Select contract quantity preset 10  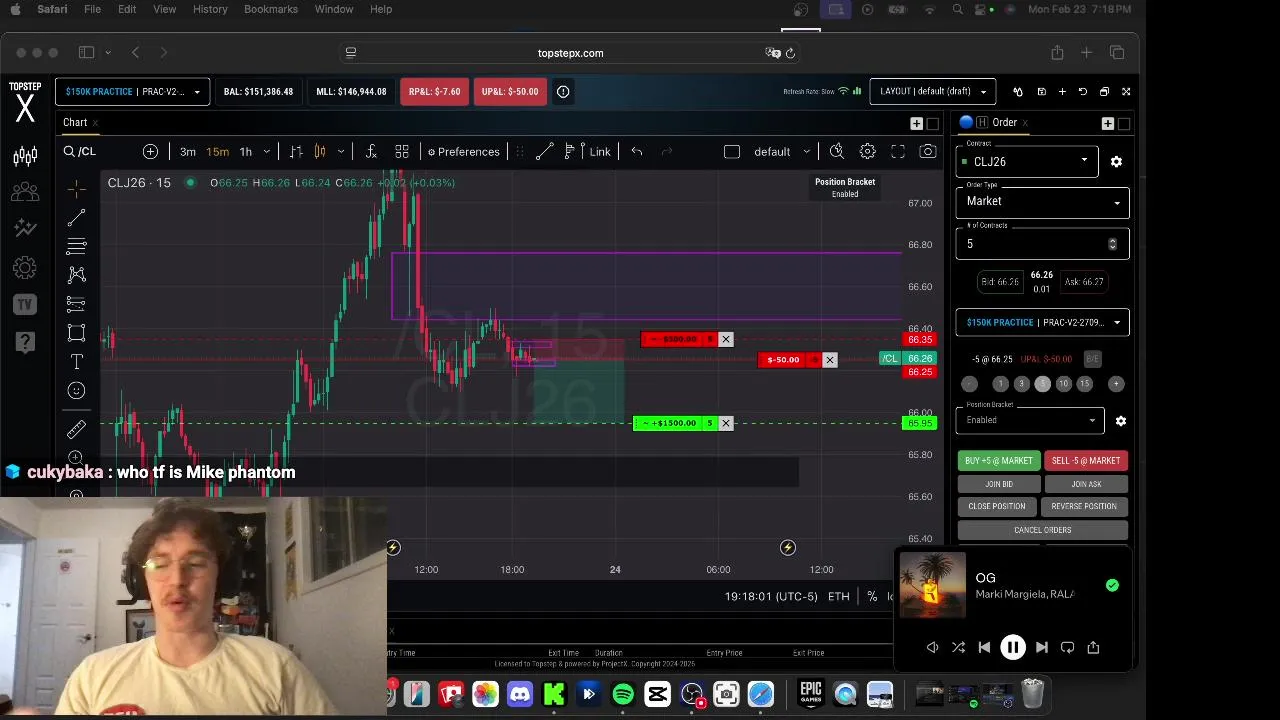1063,384
